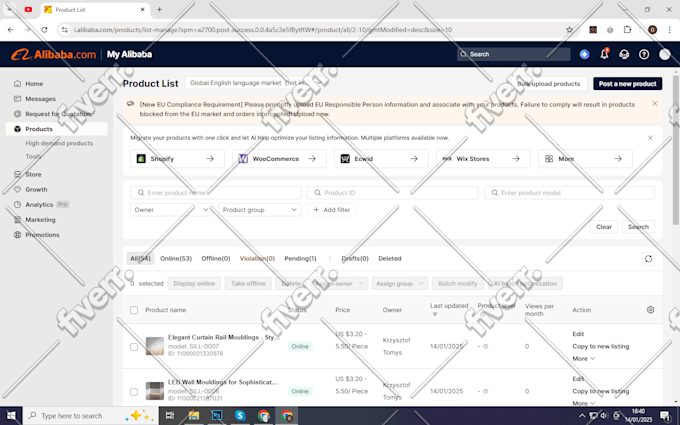Open File Explorer from taskbar

[x=193, y=416]
